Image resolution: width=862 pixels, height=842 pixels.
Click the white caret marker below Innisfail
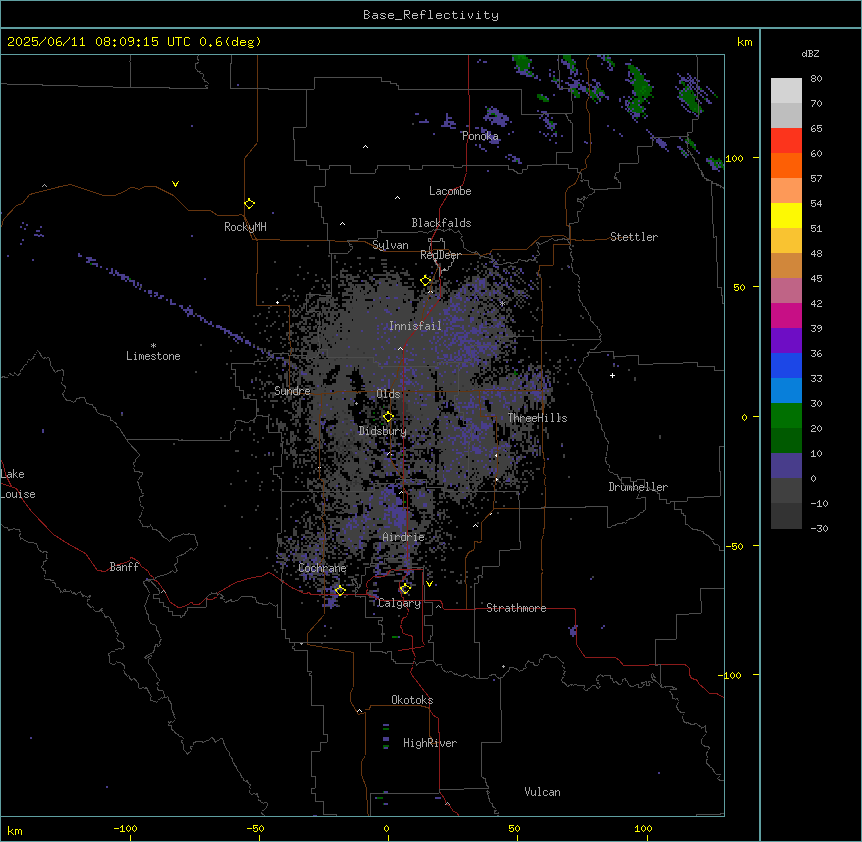tap(400, 348)
